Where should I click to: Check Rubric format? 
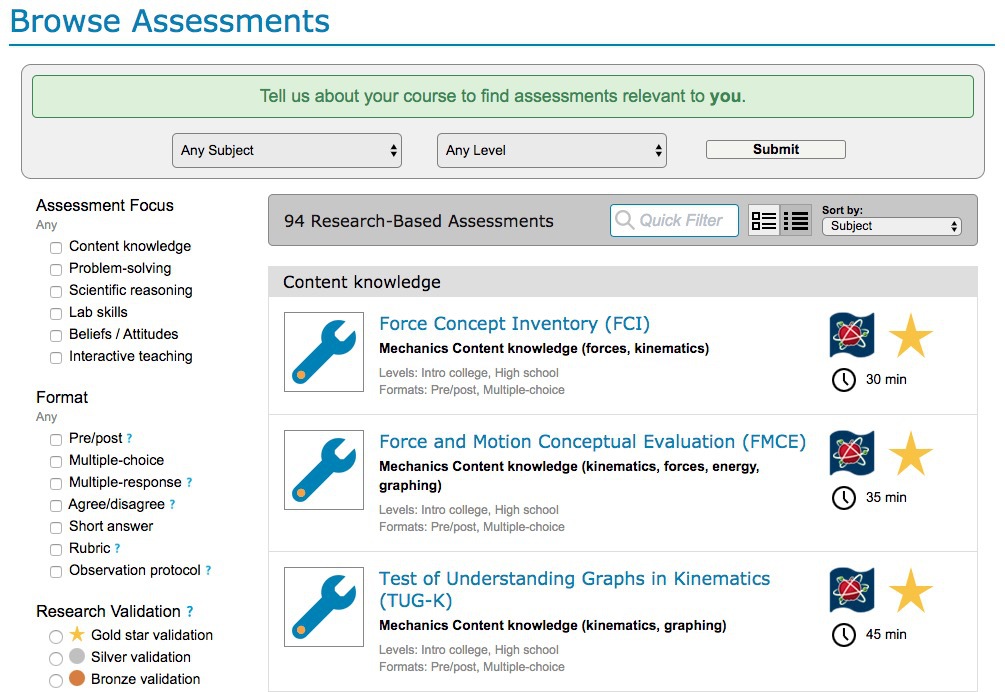click(x=56, y=550)
